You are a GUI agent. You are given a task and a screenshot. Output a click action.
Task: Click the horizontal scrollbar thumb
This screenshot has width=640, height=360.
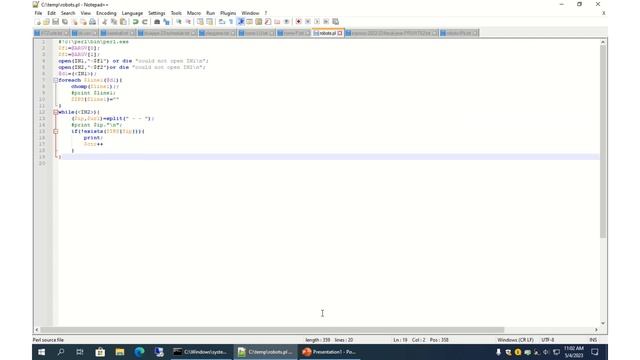[x=272, y=329]
